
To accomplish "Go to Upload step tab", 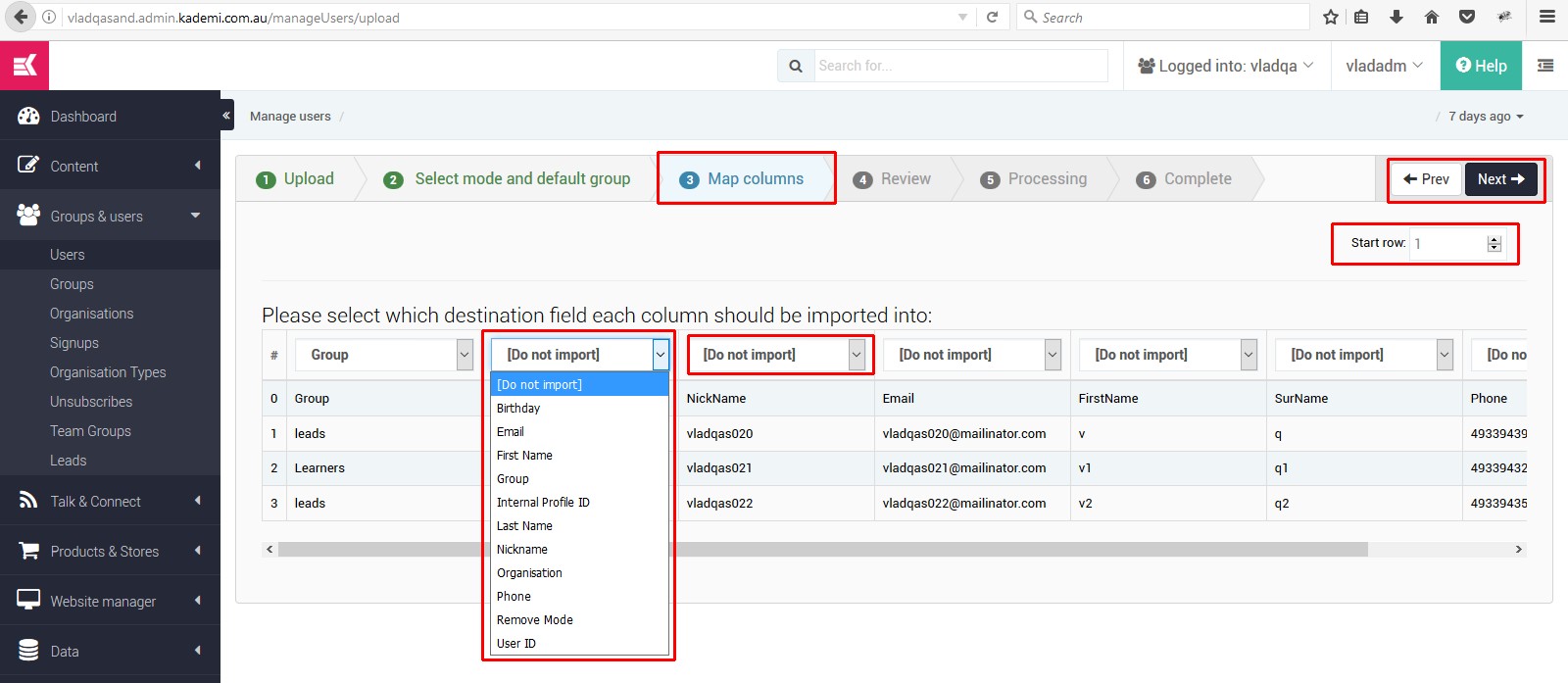I will pyautogui.click(x=295, y=178).
